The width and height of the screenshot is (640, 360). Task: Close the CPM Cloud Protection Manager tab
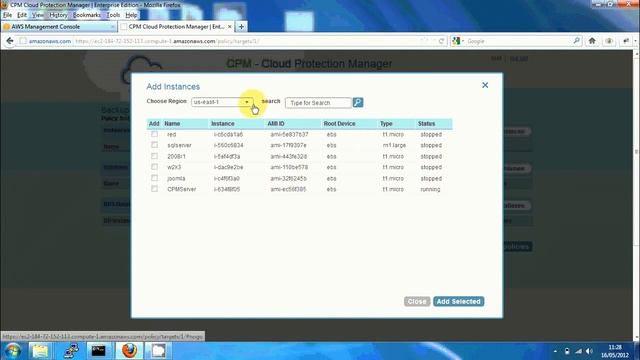click(229, 27)
